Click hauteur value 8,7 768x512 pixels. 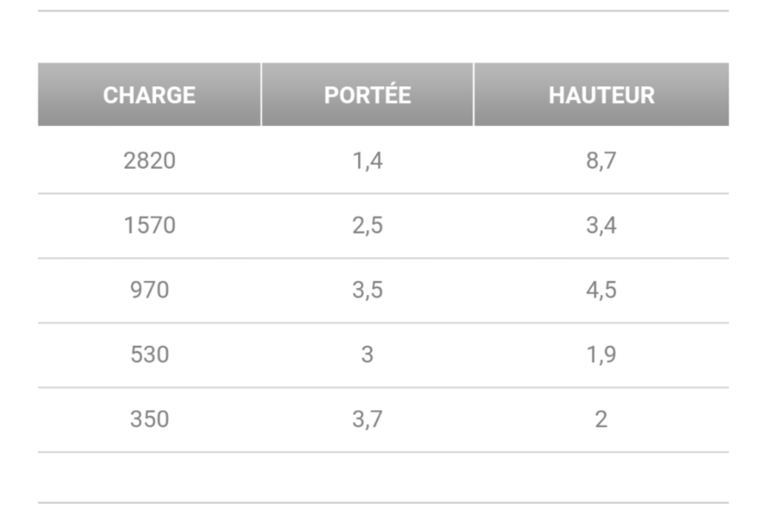coord(601,161)
